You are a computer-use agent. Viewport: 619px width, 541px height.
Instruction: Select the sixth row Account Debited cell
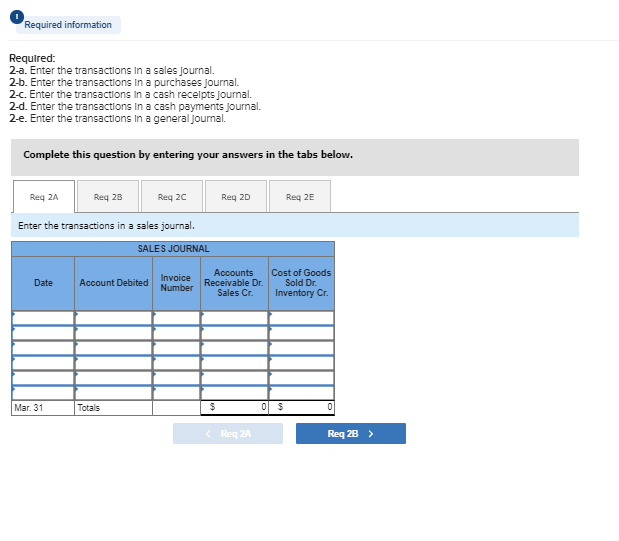click(x=113, y=393)
